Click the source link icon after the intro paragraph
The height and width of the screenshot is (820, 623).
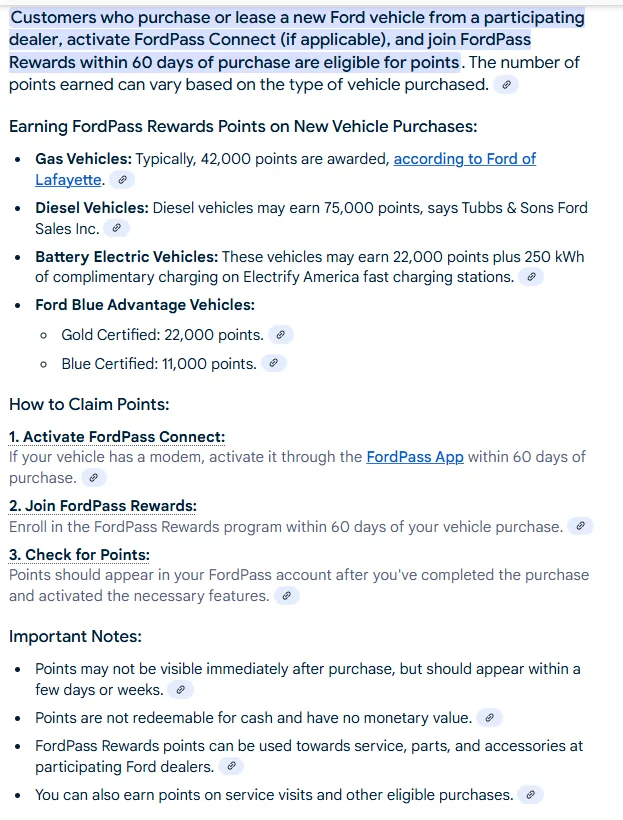click(506, 85)
